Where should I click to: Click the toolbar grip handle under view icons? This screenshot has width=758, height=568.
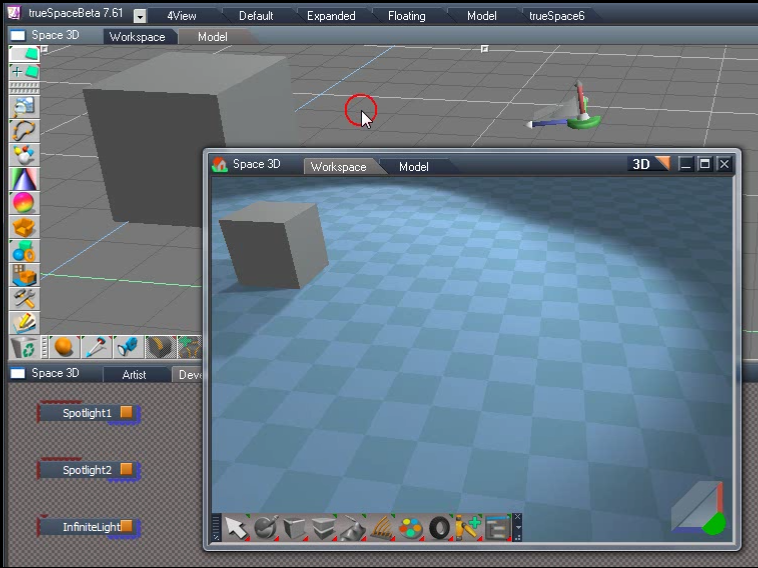tap(24, 88)
